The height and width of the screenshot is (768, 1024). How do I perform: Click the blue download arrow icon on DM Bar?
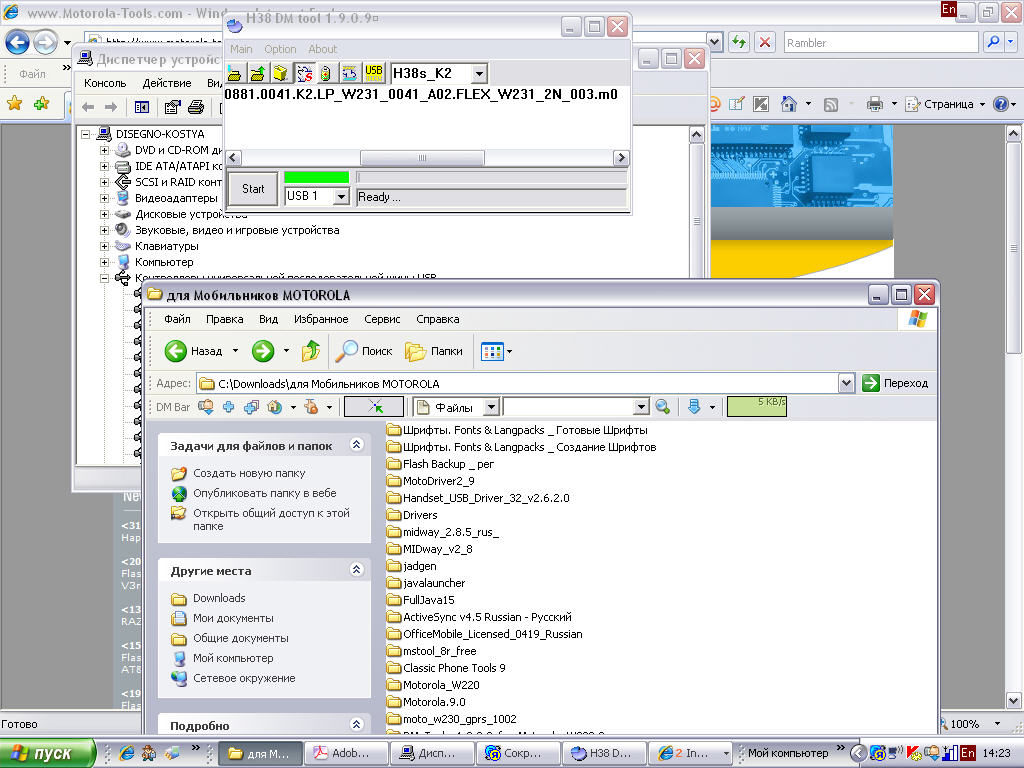pos(694,407)
